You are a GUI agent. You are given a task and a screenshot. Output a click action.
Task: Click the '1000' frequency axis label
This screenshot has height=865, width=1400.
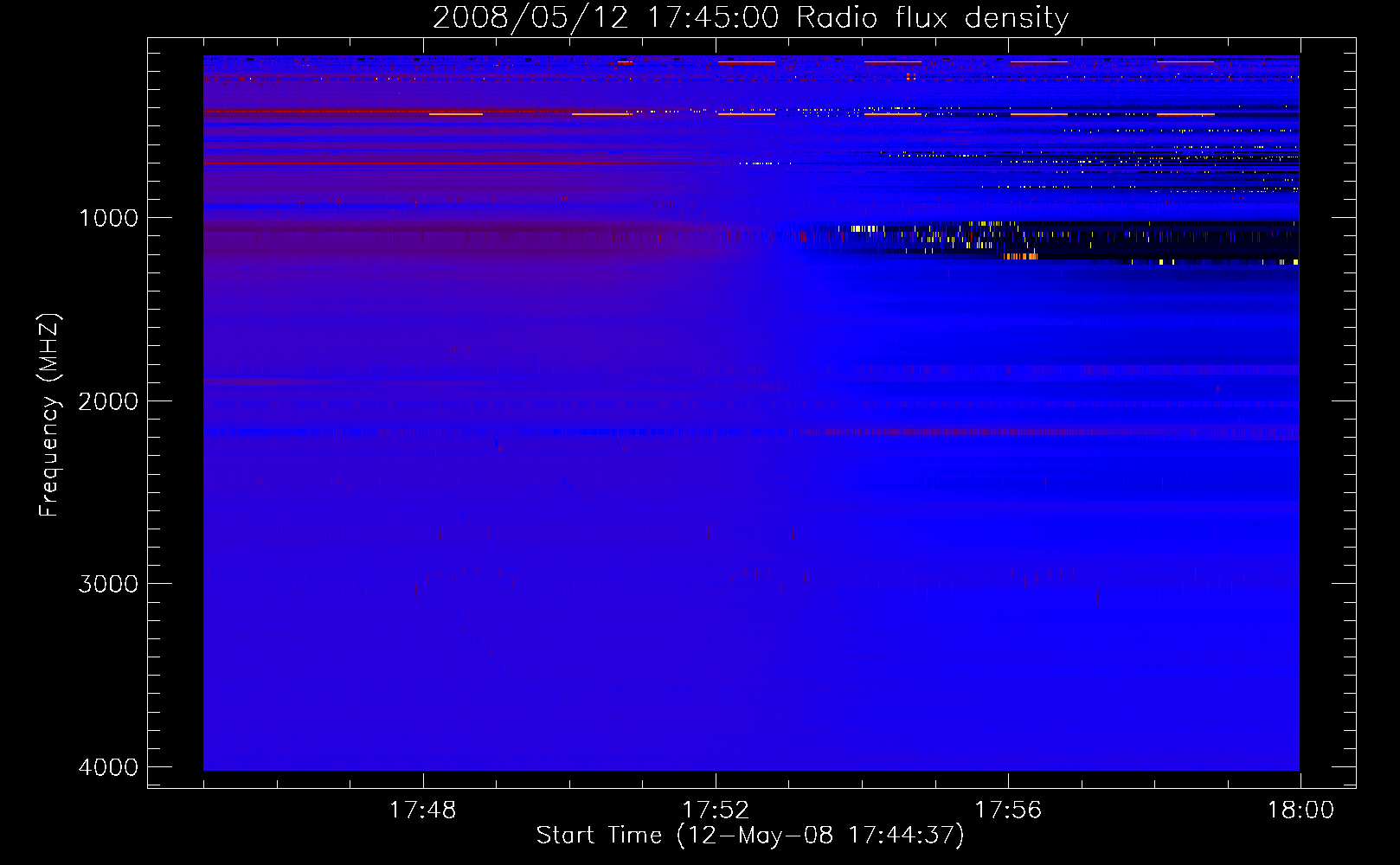pos(108,218)
